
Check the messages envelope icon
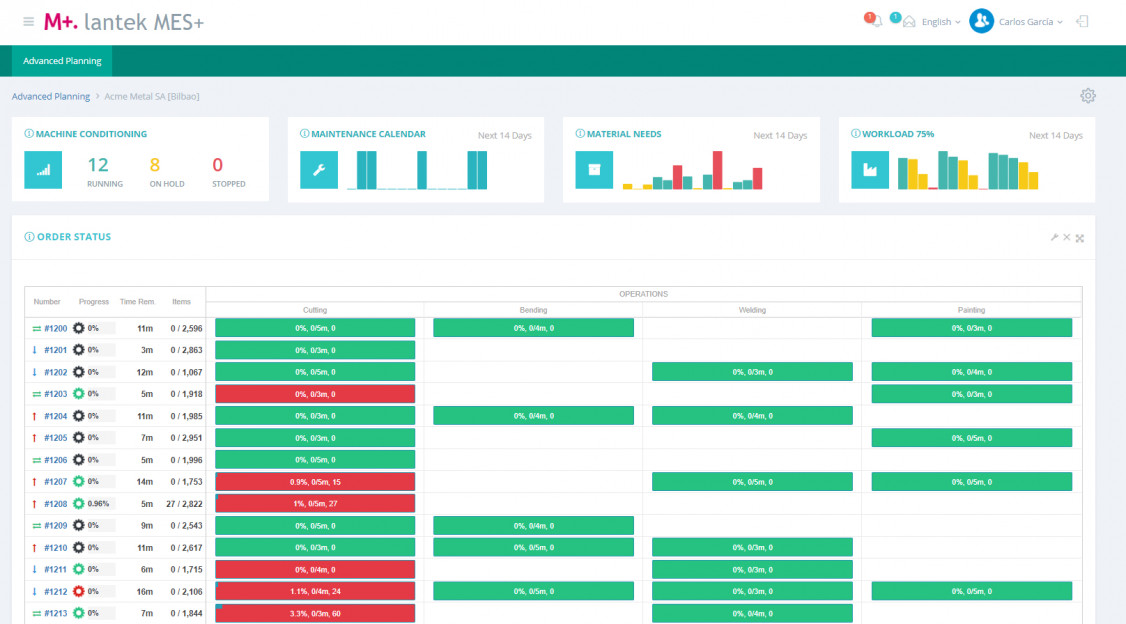pos(908,22)
